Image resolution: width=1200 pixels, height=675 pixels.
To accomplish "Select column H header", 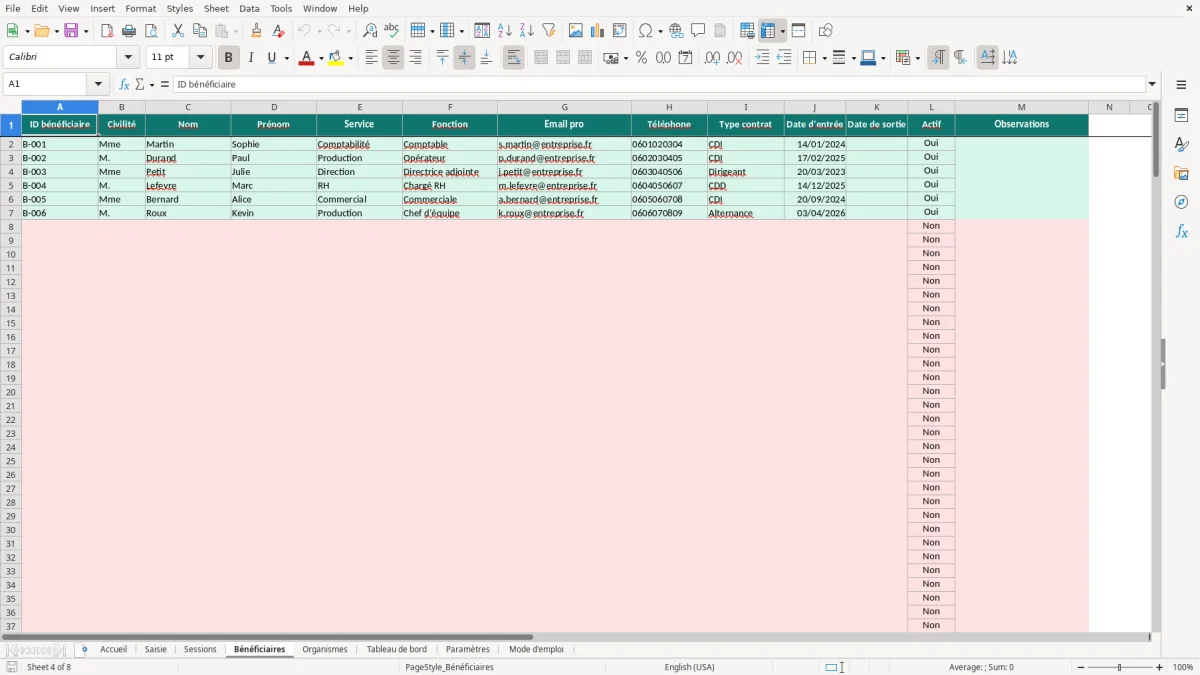I will click(x=669, y=107).
